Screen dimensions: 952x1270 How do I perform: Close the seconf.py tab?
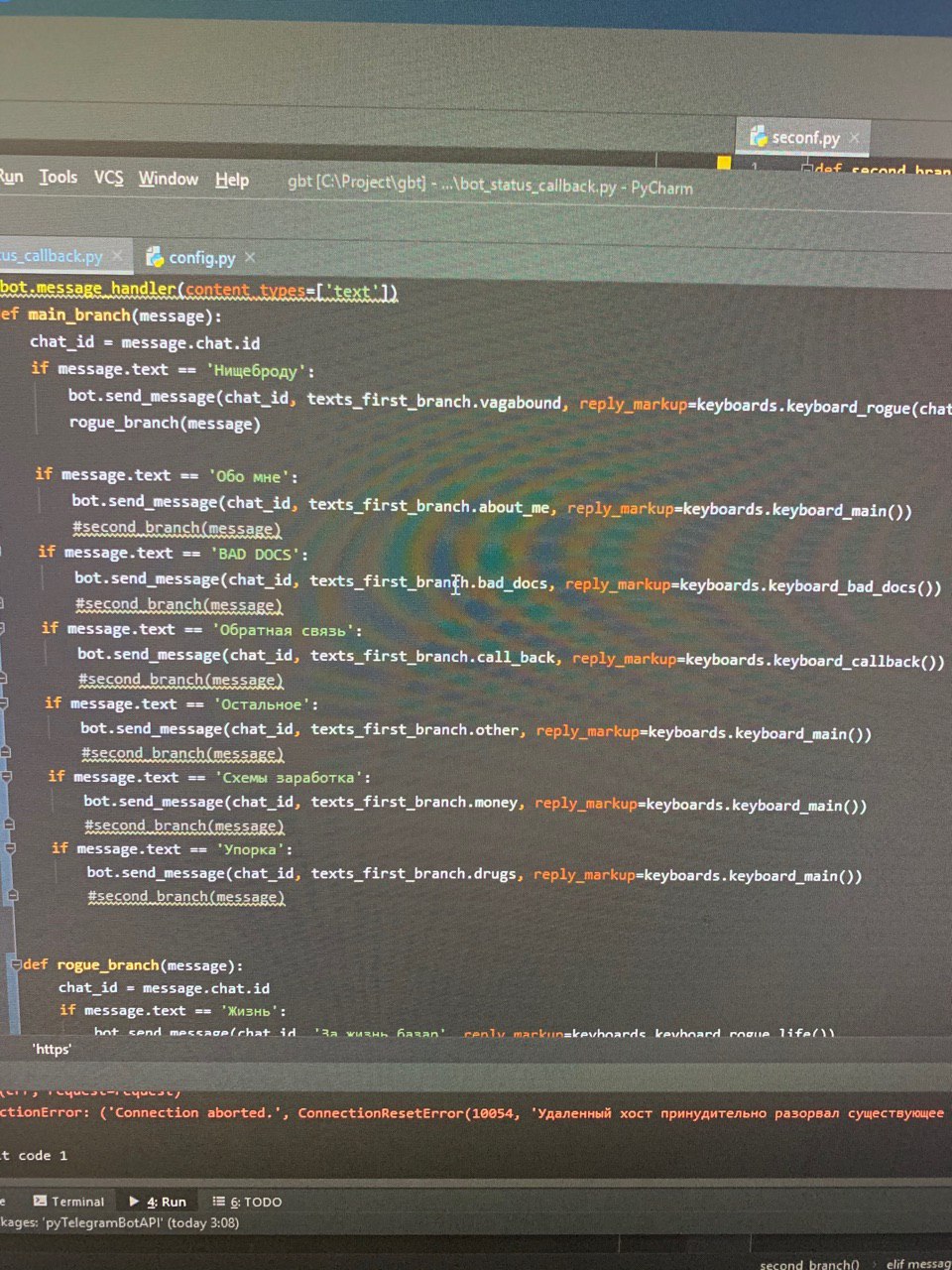[855, 137]
